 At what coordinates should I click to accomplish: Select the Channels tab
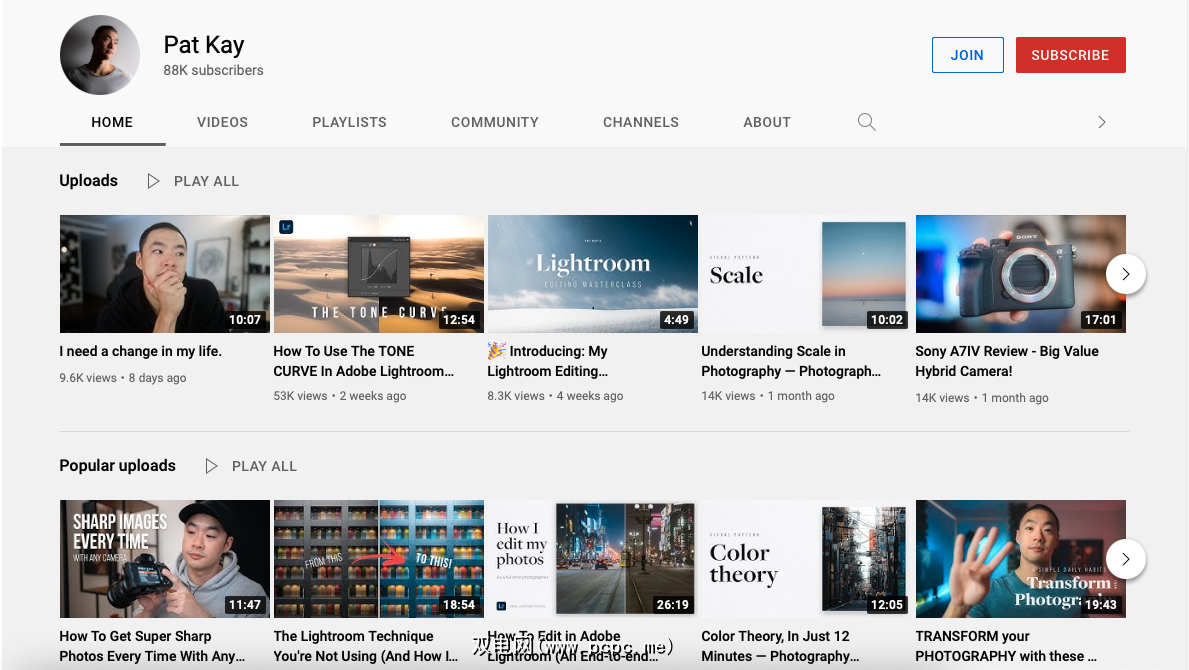640,122
